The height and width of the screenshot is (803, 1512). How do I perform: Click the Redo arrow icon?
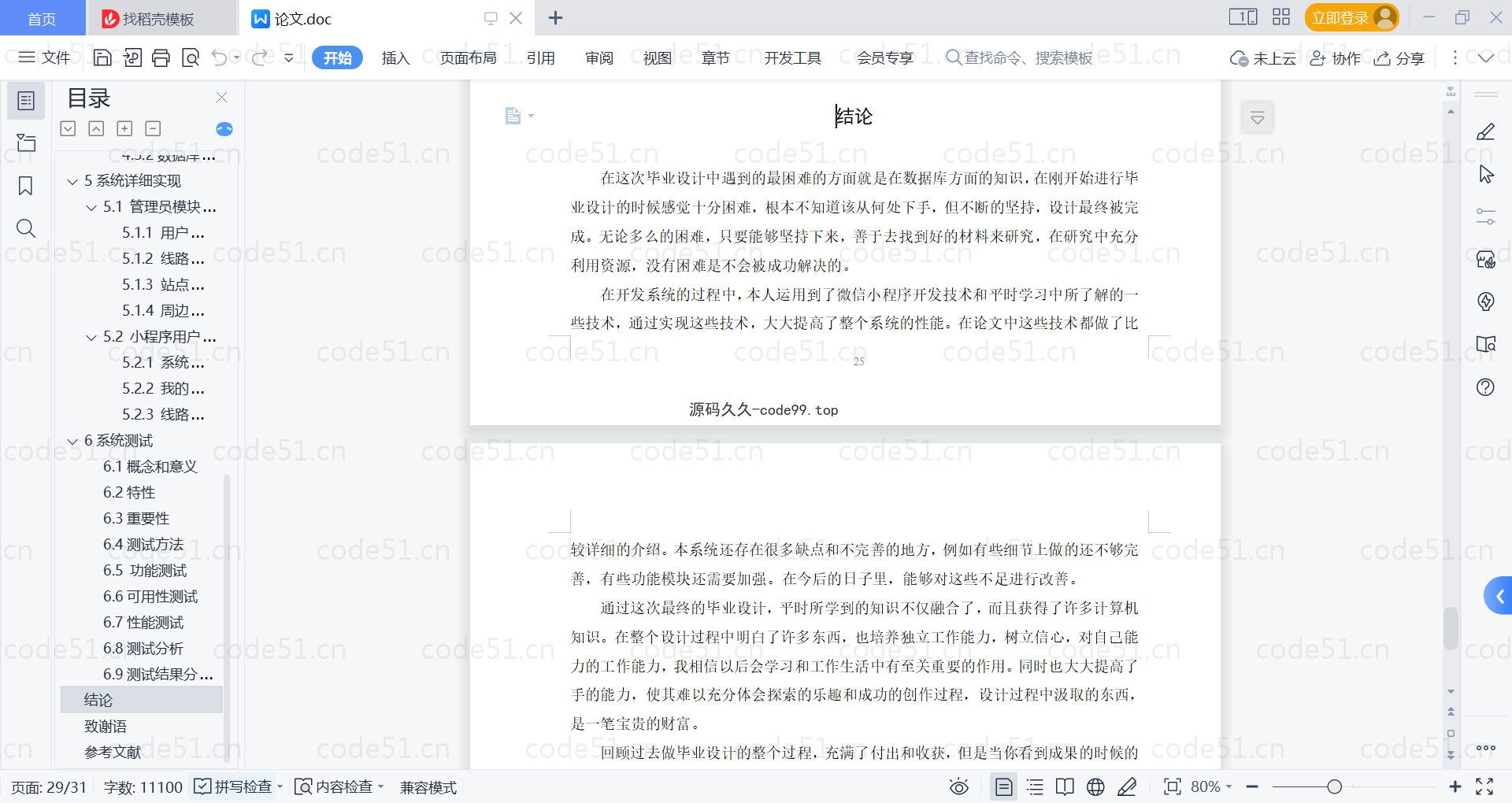click(x=260, y=57)
